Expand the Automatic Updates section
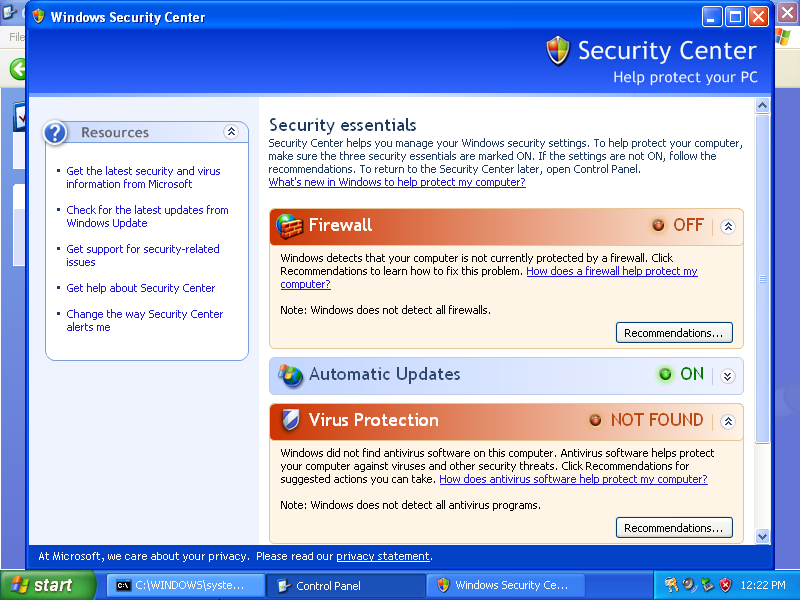 728,376
